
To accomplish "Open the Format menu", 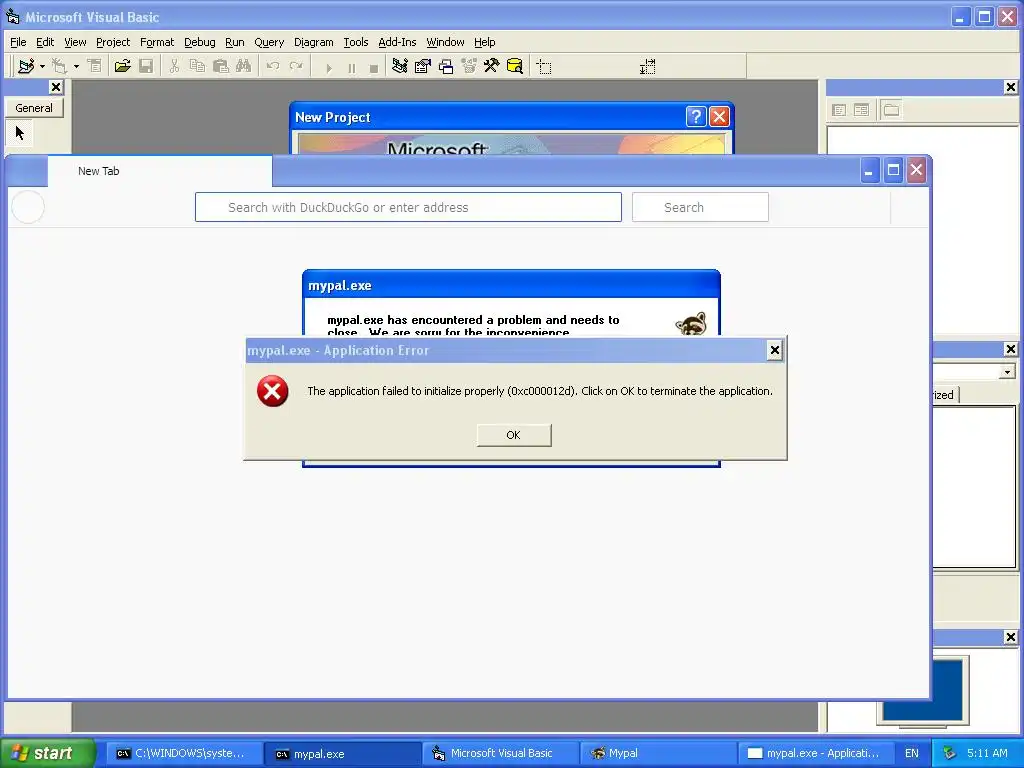I will [x=157, y=42].
